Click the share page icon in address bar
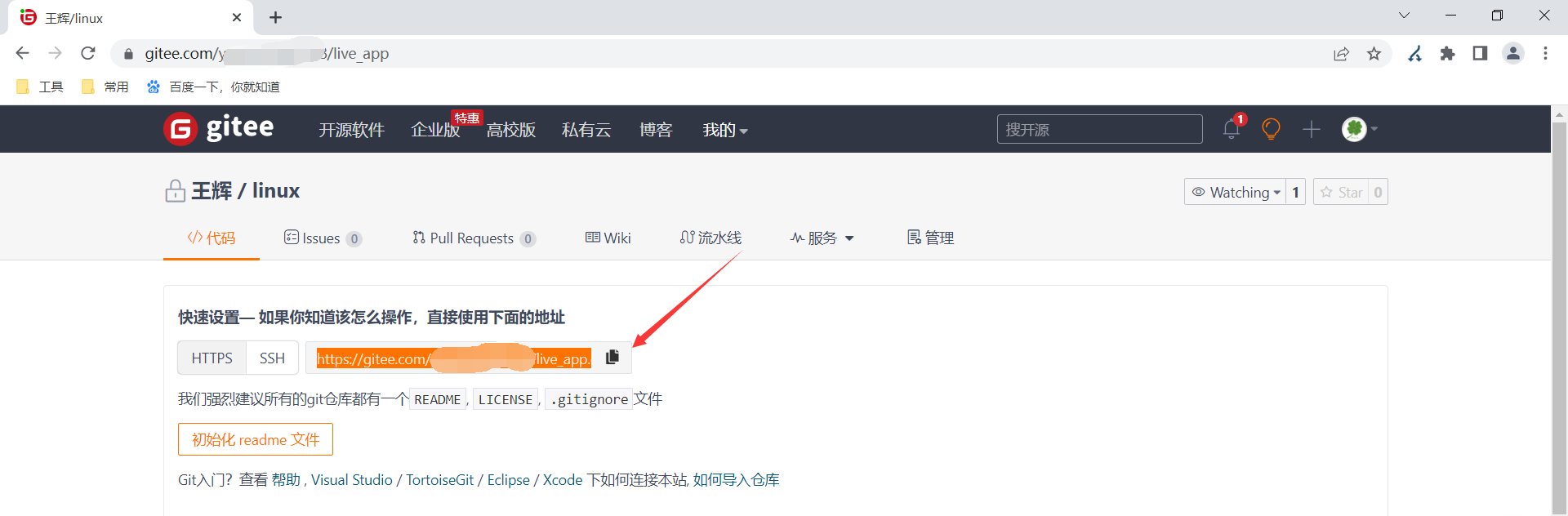 click(1341, 54)
